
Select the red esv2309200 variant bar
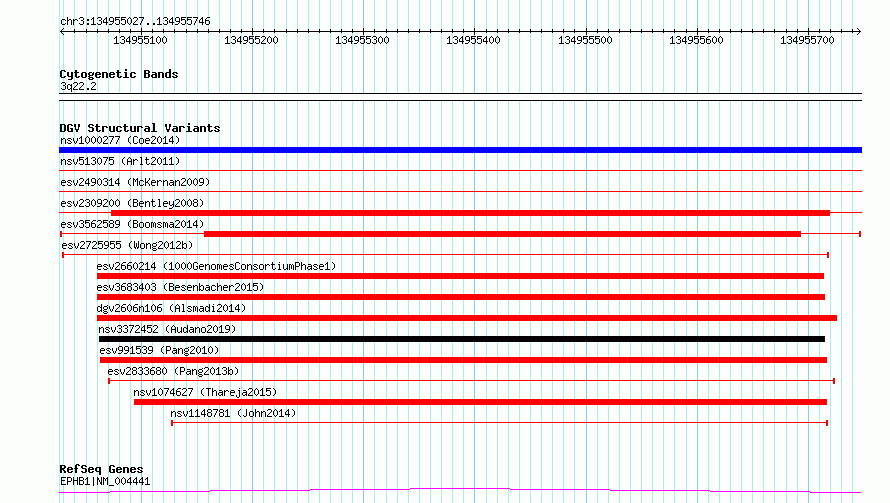(x=471, y=213)
